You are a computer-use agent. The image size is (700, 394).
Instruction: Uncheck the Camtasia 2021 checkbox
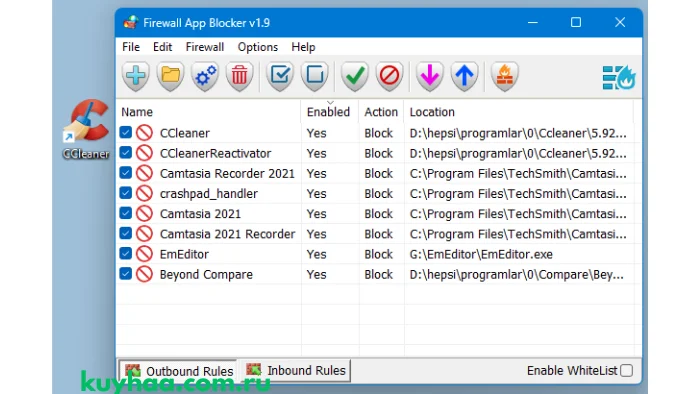pyautogui.click(x=125, y=213)
